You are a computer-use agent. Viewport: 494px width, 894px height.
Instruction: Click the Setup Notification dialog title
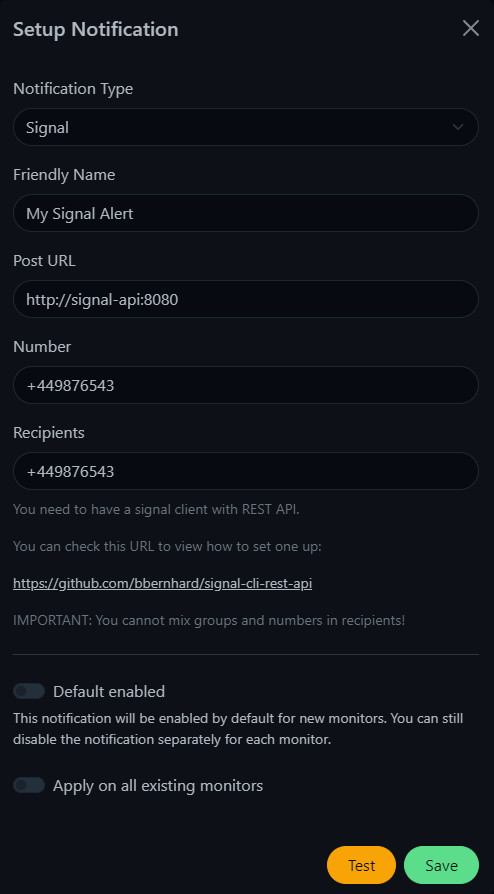click(x=96, y=29)
